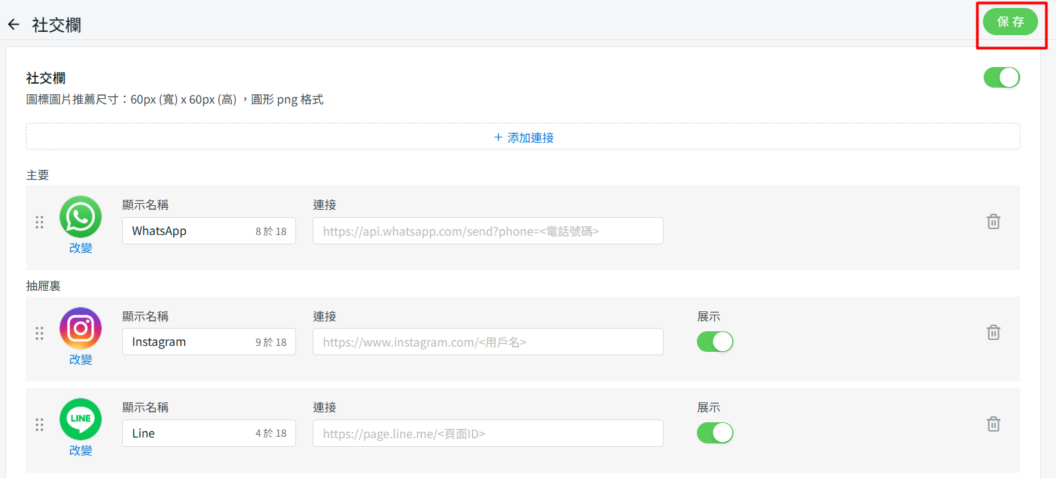Image resolution: width=1056 pixels, height=478 pixels.
Task: Delete the WhatsApp row with trash icon
Action: (x=993, y=222)
